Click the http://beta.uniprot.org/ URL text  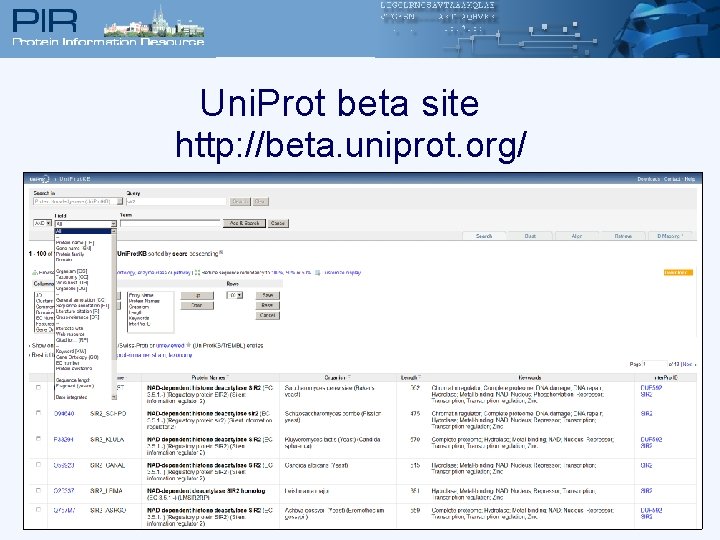tap(351, 145)
